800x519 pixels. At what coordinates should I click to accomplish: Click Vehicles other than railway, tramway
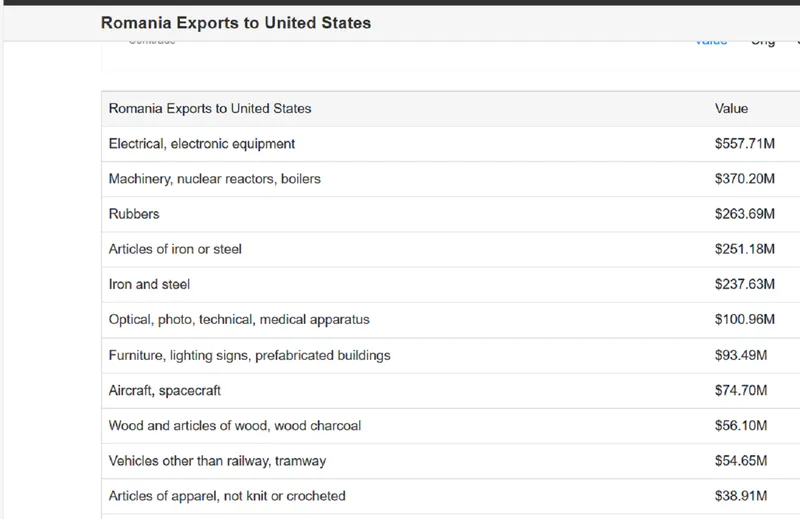click(x=217, y=461)
